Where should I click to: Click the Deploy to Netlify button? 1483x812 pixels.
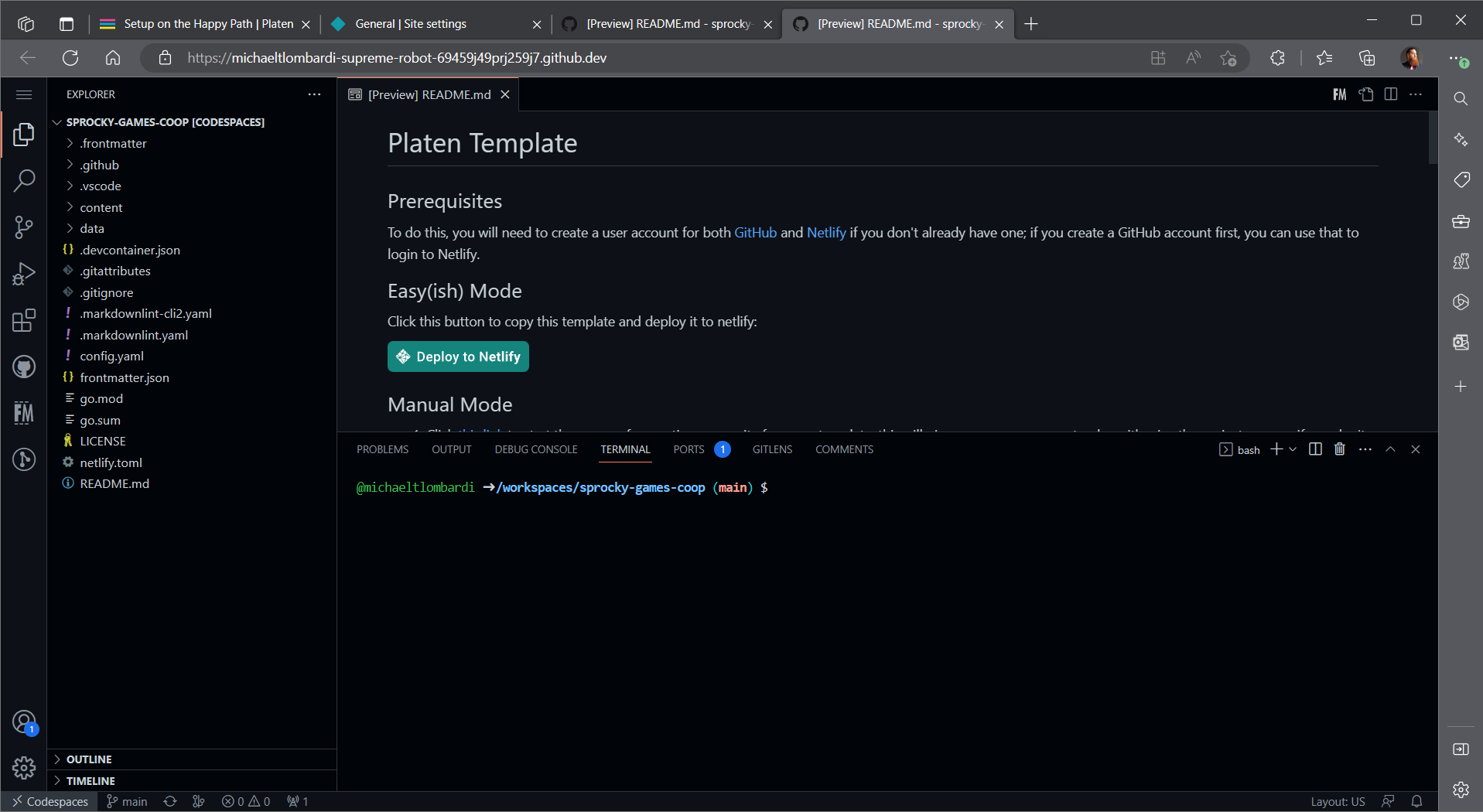(458, 357)
